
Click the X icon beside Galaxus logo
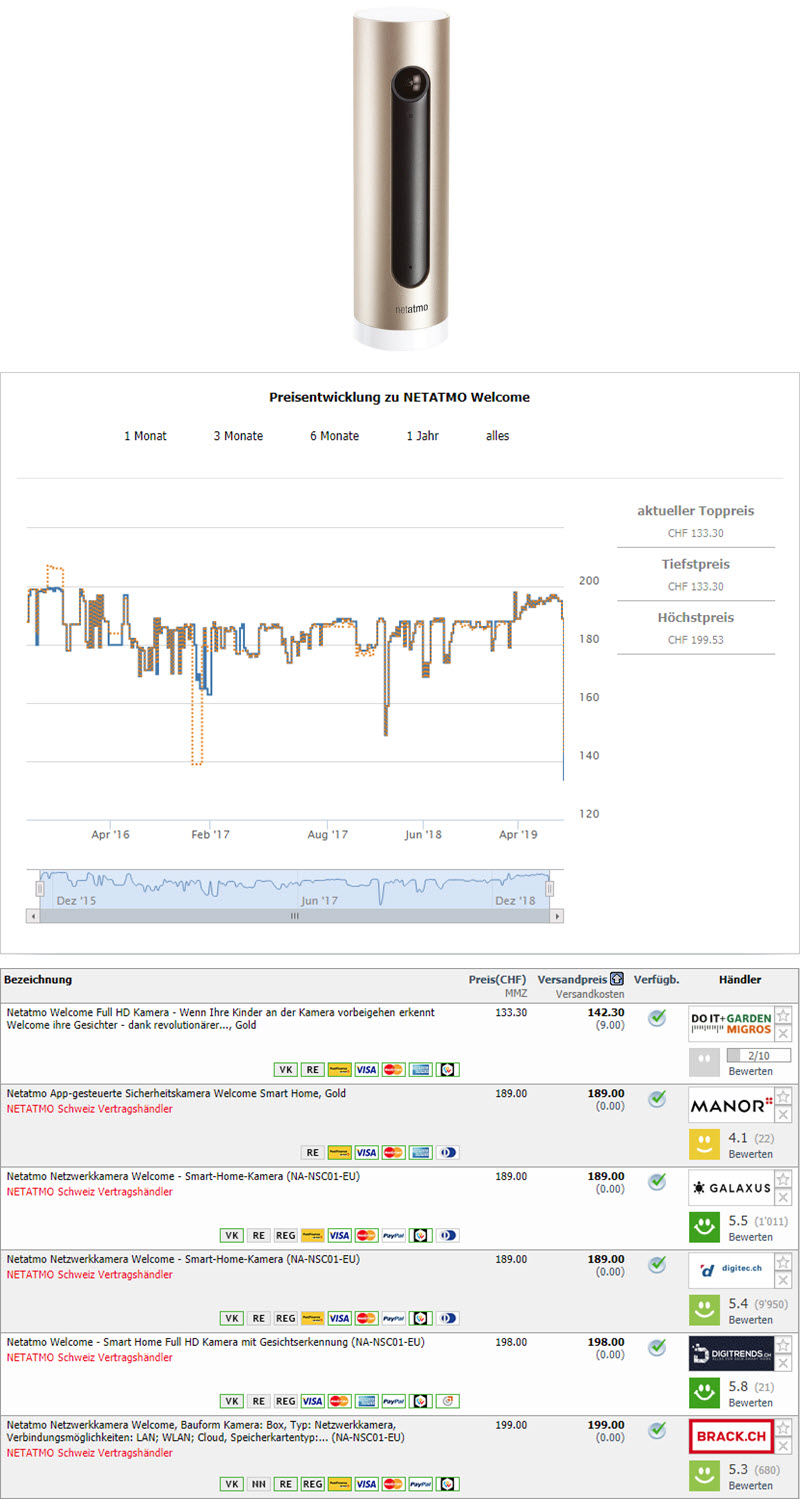pyautogui.click(x=784, y=1198)
